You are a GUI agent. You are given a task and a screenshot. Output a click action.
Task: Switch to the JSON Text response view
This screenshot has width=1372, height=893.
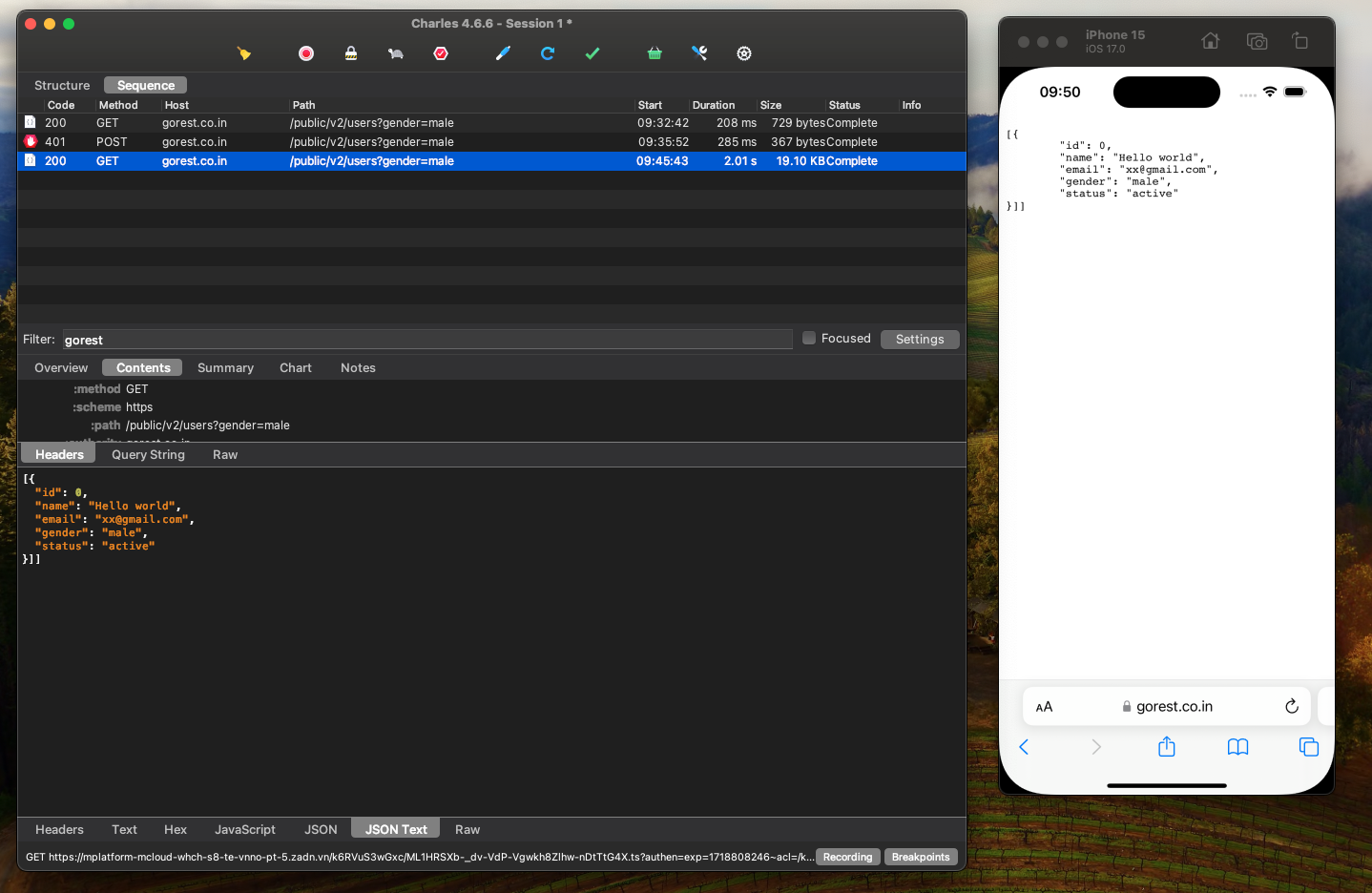394,828
